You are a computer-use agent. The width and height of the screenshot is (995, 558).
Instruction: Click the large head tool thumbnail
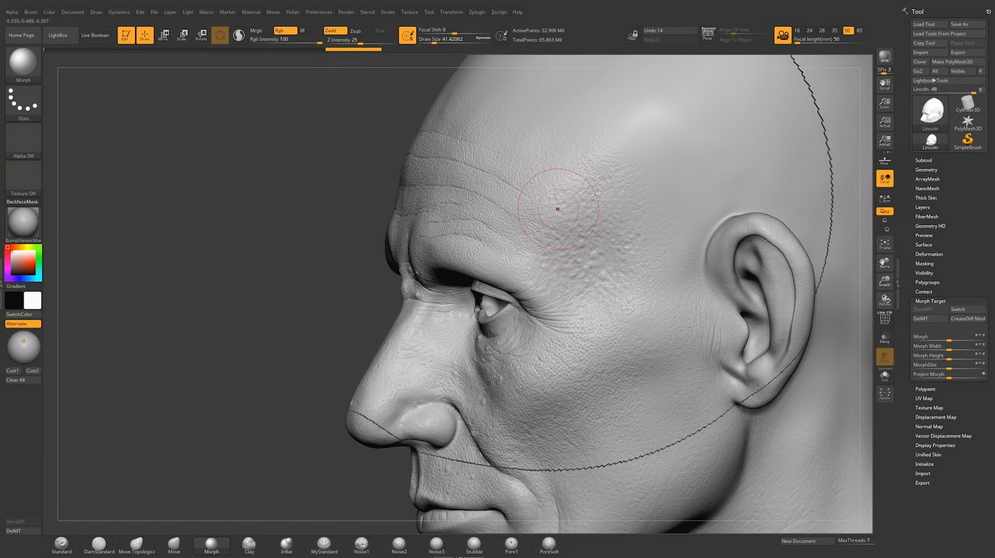click(x=931, y=113)
